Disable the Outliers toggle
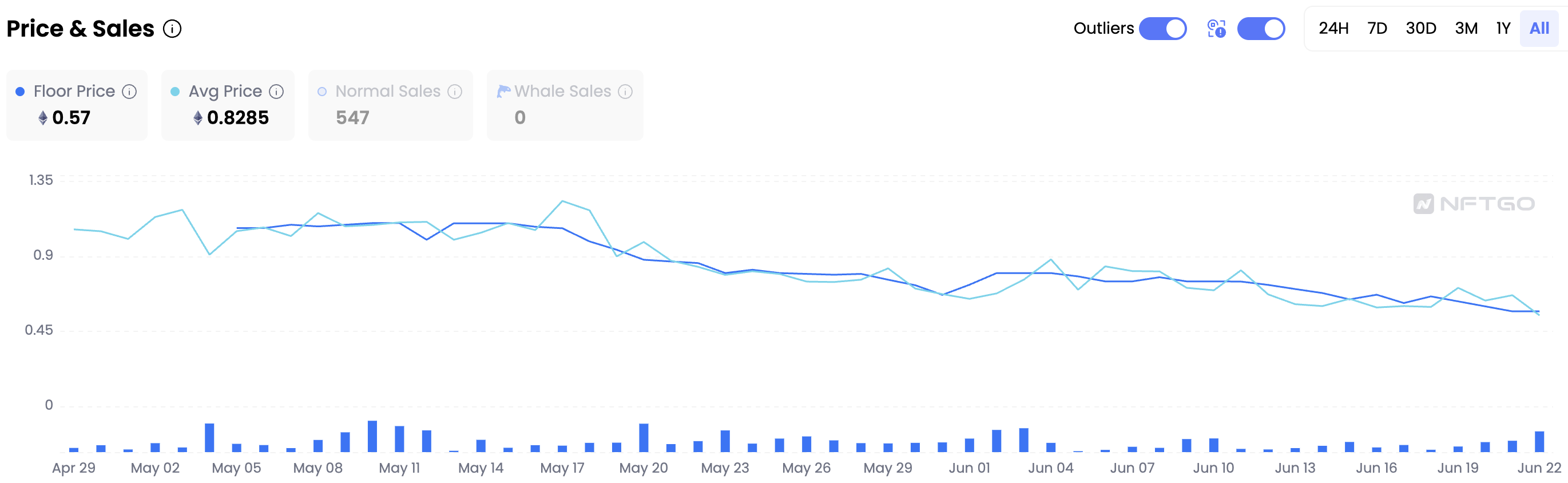The width and height of the screenshot is (1568, 483). tap(1162, 29)
